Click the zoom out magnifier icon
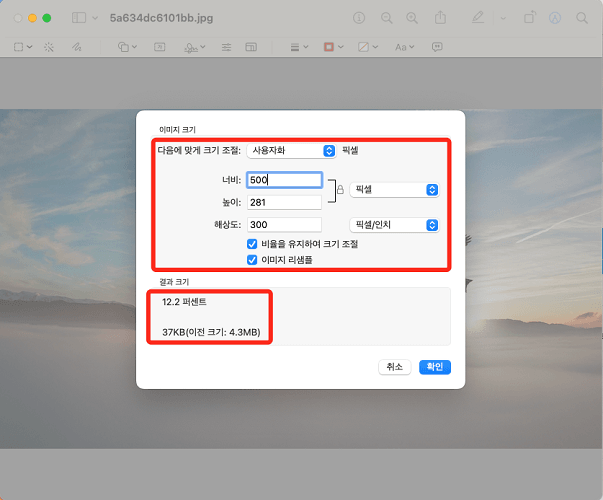This screenshot has width=603, height=500. coord(386,18)
